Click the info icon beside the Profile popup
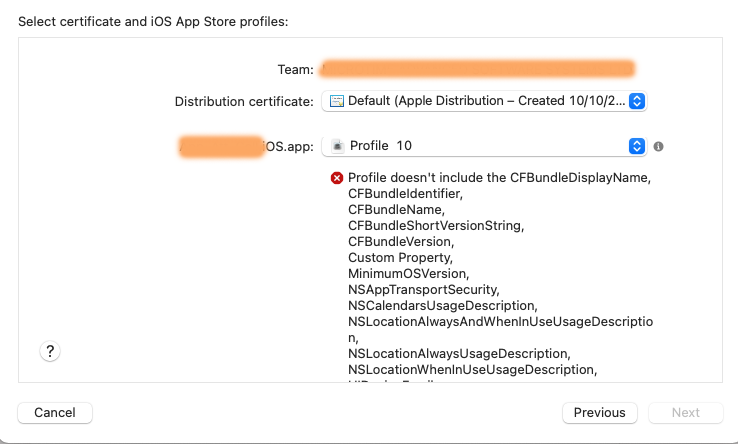The image size is (738, 444). pos(658,146)
